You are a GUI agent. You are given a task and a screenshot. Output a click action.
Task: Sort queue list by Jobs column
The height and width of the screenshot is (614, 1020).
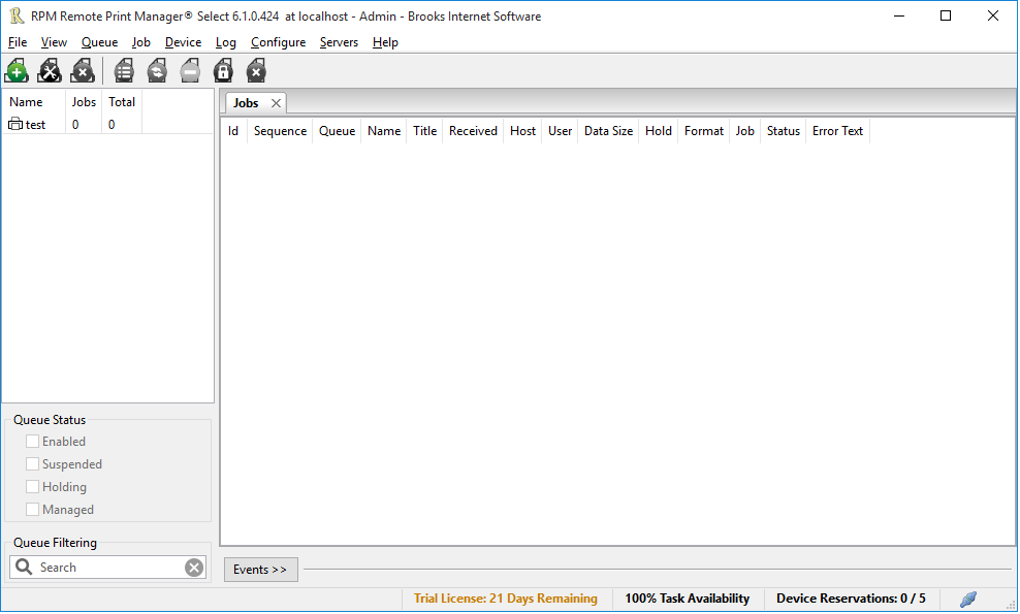(x=84, y=102)
